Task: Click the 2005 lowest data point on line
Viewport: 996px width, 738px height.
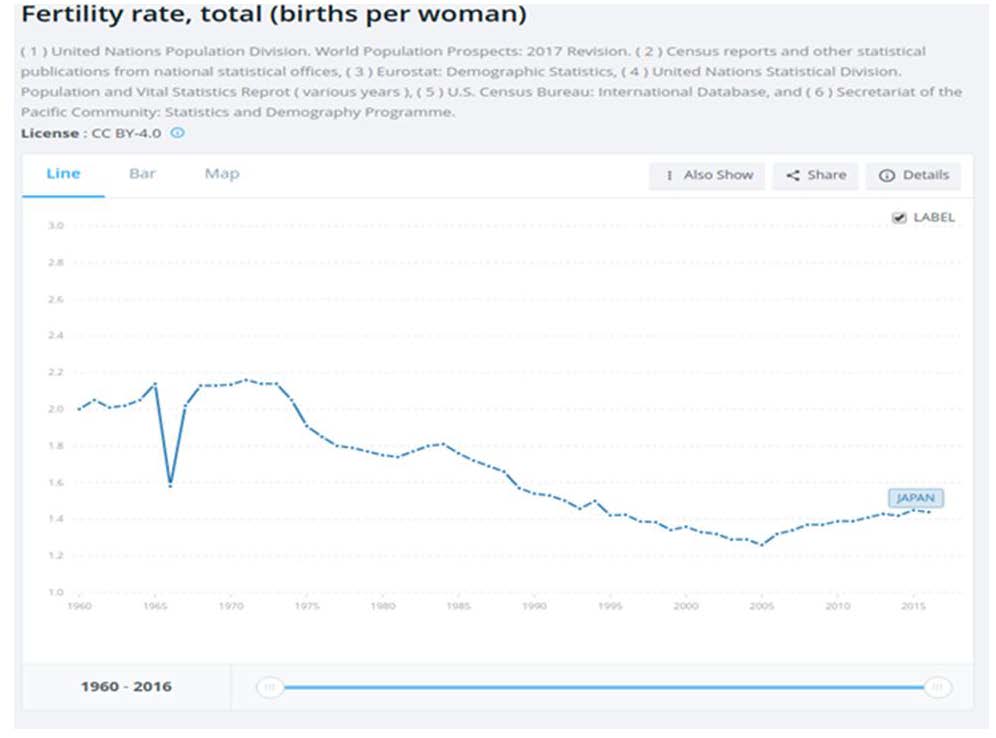Action: point(762,544)
